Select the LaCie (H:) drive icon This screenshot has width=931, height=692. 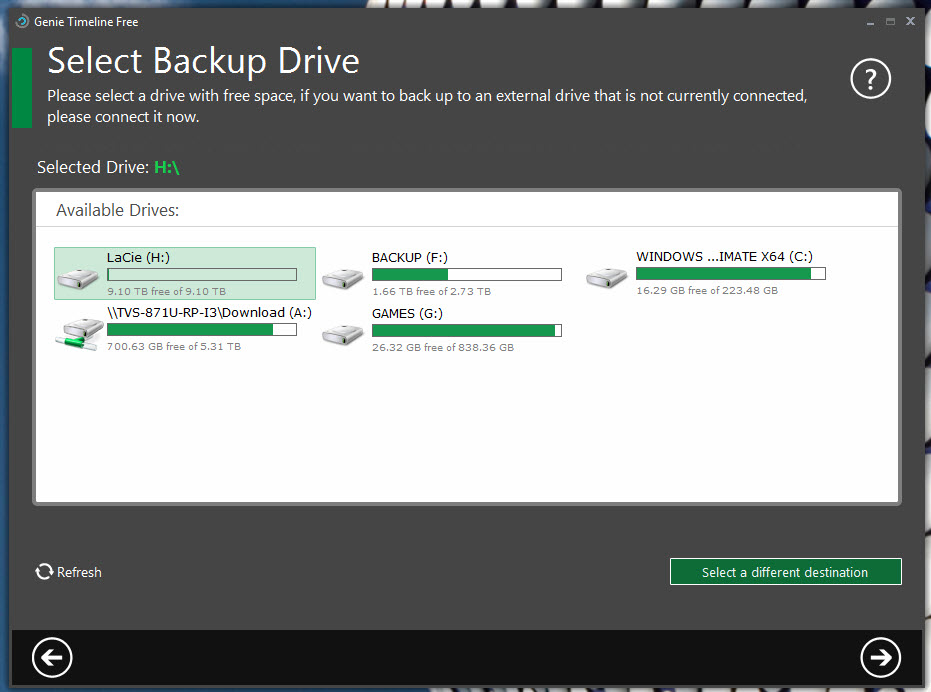click(78, 277)
